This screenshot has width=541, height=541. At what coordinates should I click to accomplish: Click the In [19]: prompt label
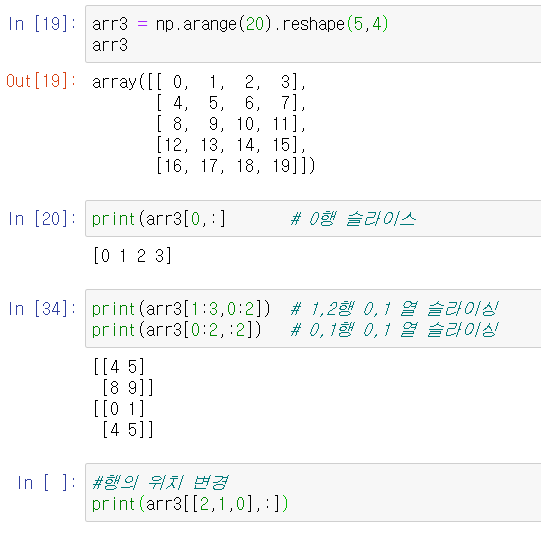click(x=42, y=24)
